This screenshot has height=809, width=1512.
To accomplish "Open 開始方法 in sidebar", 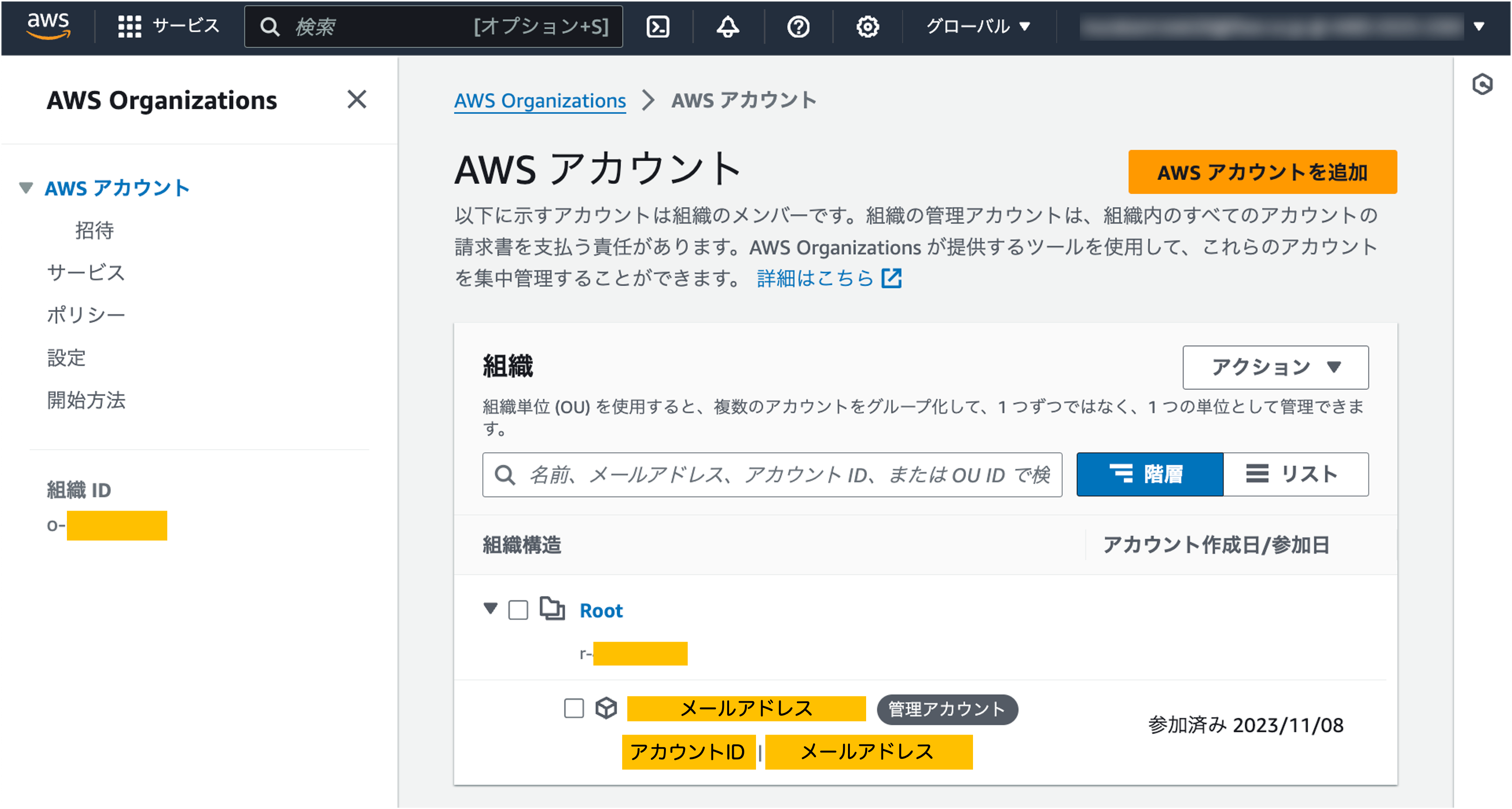I will click(86, 401).
